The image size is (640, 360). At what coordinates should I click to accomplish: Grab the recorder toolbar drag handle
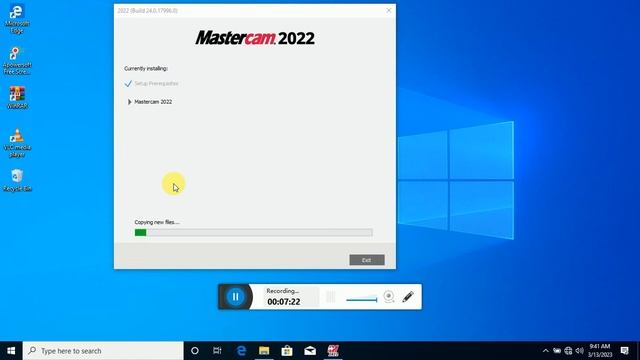[331, 297]
